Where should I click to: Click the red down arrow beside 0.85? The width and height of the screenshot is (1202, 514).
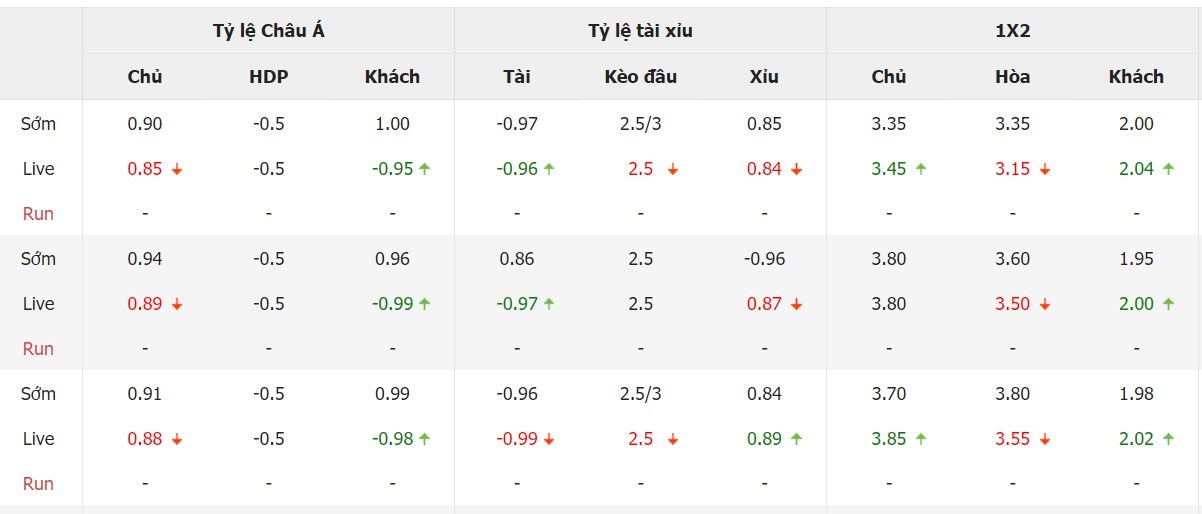(177, 170)
